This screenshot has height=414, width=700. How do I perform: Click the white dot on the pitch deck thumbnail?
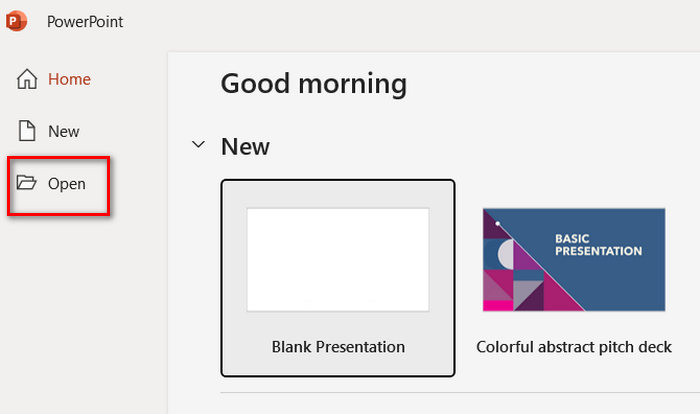coord(498,222)
